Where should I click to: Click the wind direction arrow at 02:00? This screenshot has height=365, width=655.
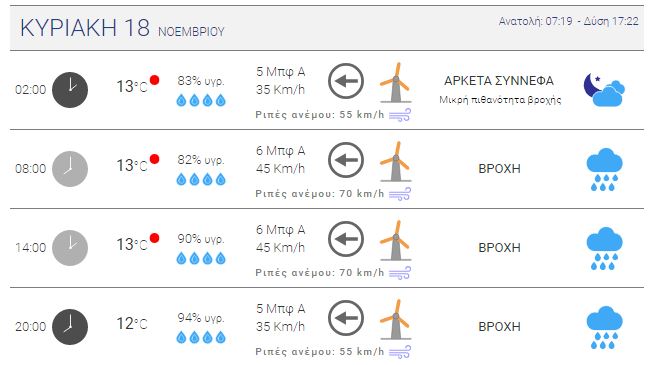345,81
